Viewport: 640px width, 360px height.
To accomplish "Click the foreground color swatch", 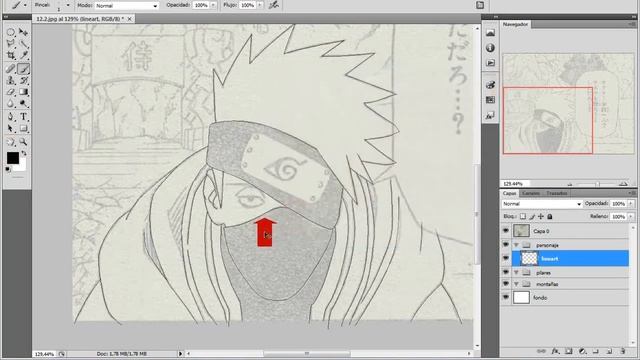I will (x=12, y=158).
